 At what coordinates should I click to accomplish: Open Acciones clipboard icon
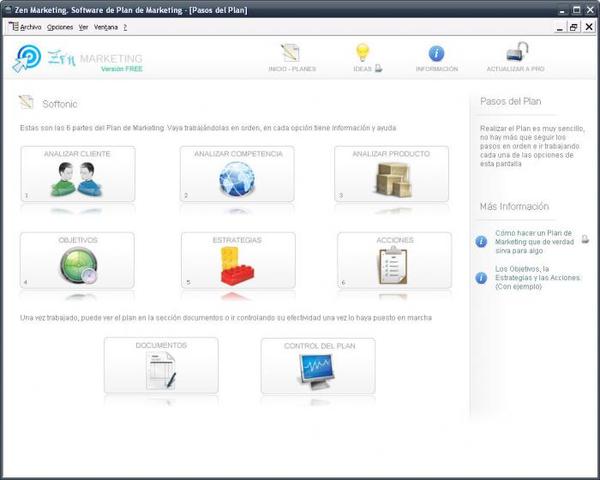[x=393, y=266]
